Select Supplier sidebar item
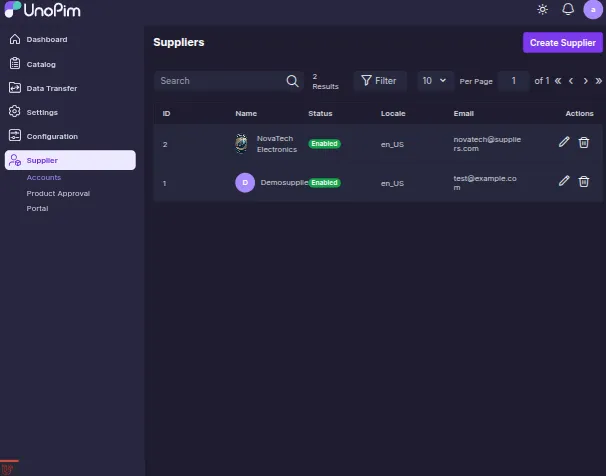The width and height of the screenshot is (606, 476). click(x=70, y=160)
